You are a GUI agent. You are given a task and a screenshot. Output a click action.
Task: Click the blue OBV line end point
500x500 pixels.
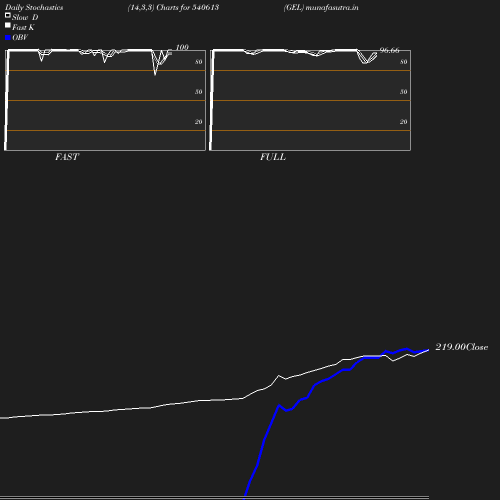pyautogui.click(x=428, y=350)
